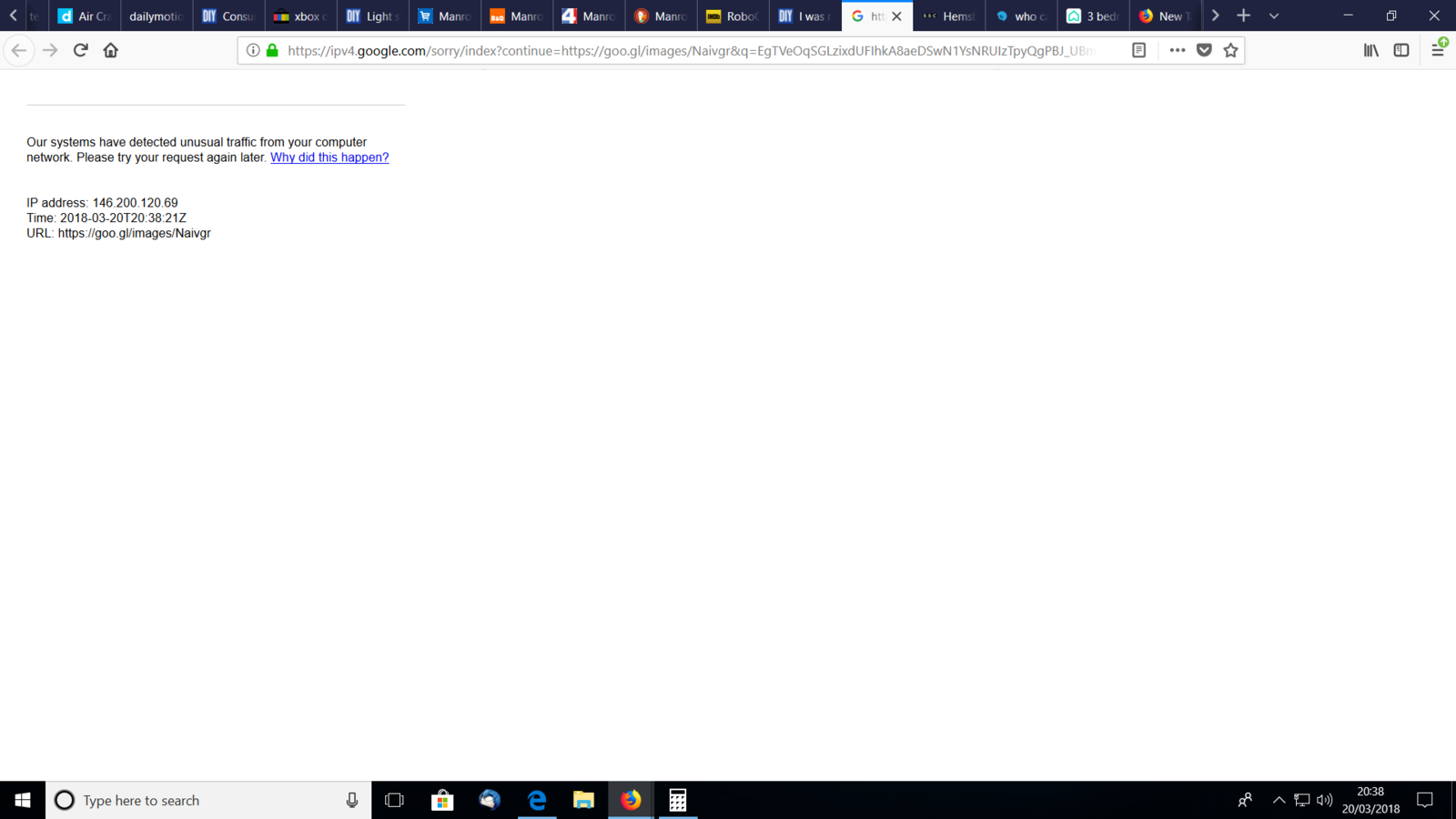This screenshot has height=819, width=1456.
Task: Click the Why did this happen link
Action: 329,157
